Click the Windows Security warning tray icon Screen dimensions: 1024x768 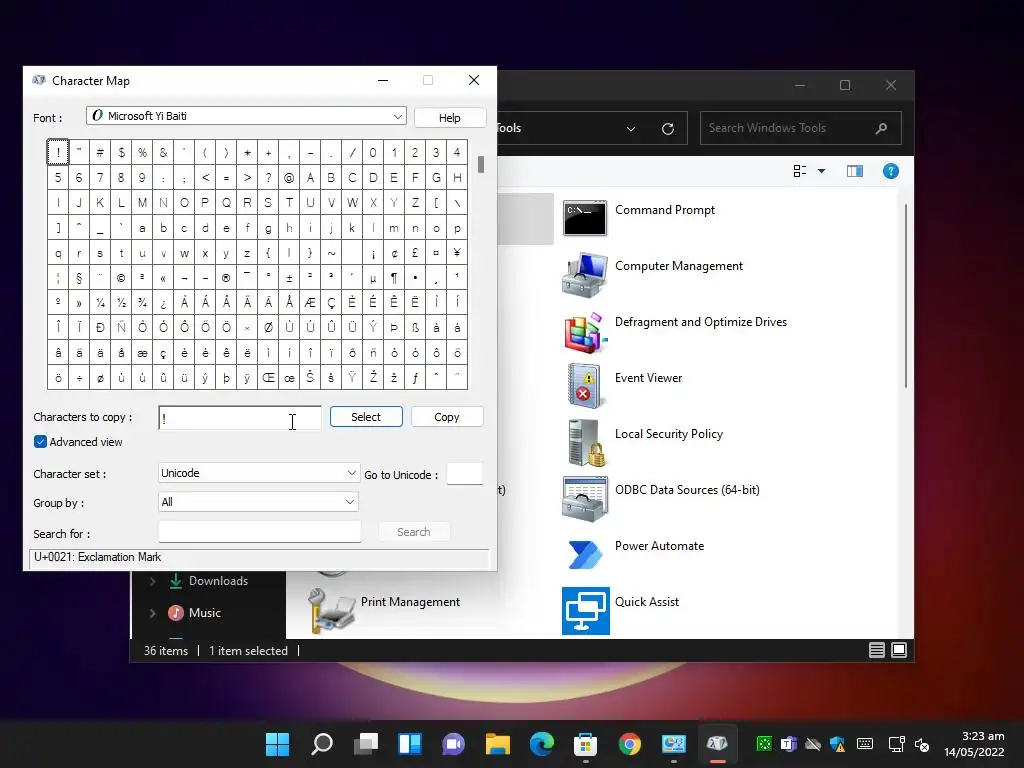[837, 744]
